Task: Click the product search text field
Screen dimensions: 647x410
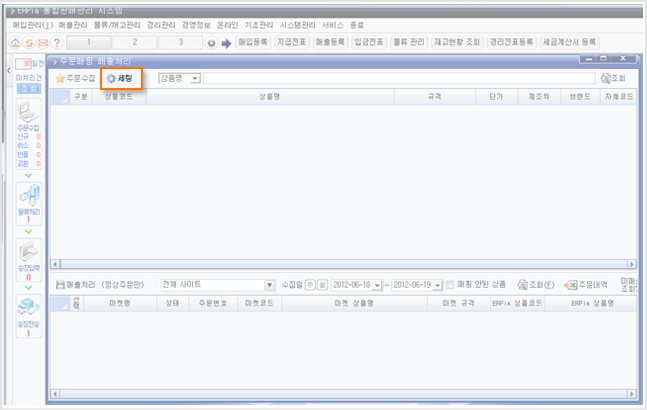Action: pyautogui.click(x=398, y=78)
